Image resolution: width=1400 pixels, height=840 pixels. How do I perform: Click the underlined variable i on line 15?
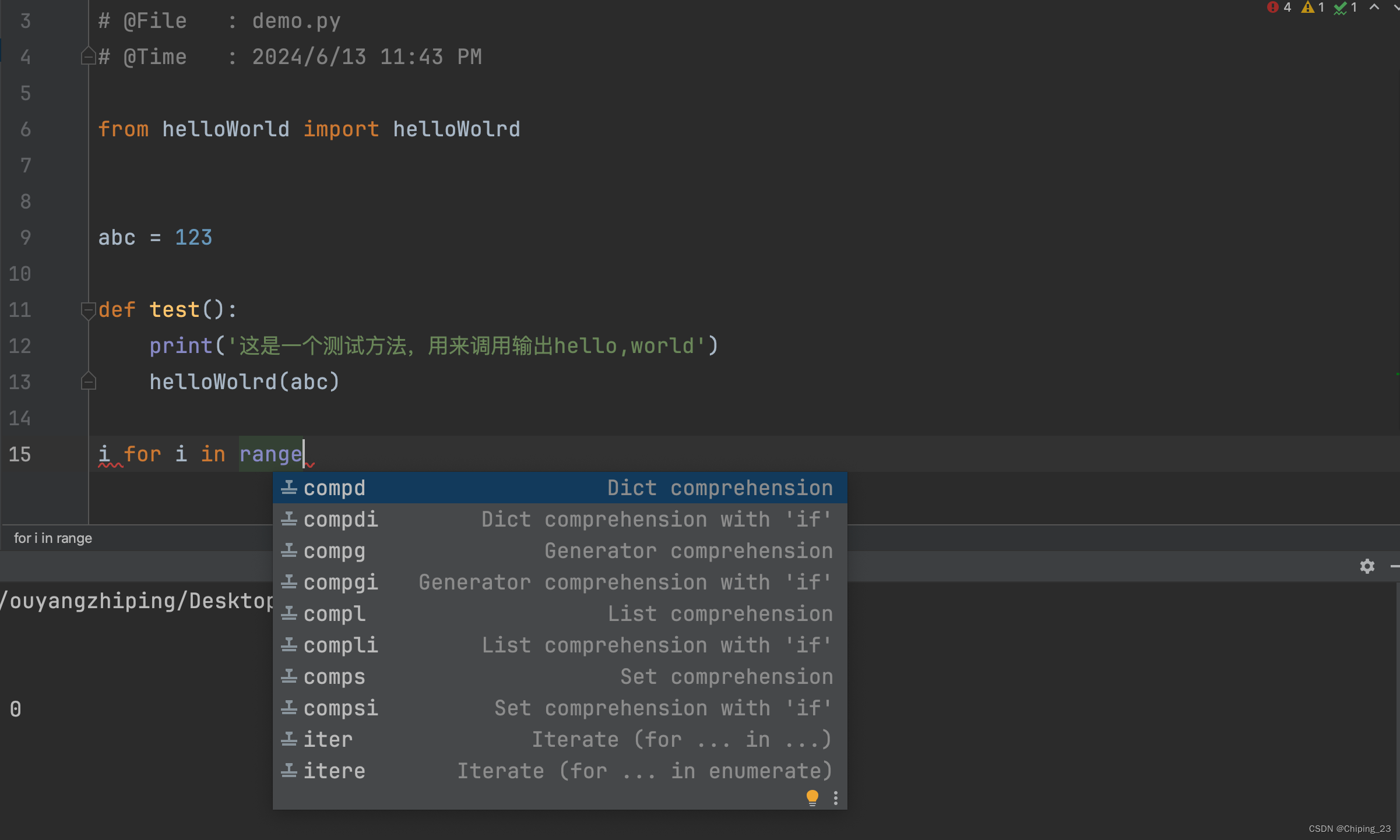click(104, 454)
